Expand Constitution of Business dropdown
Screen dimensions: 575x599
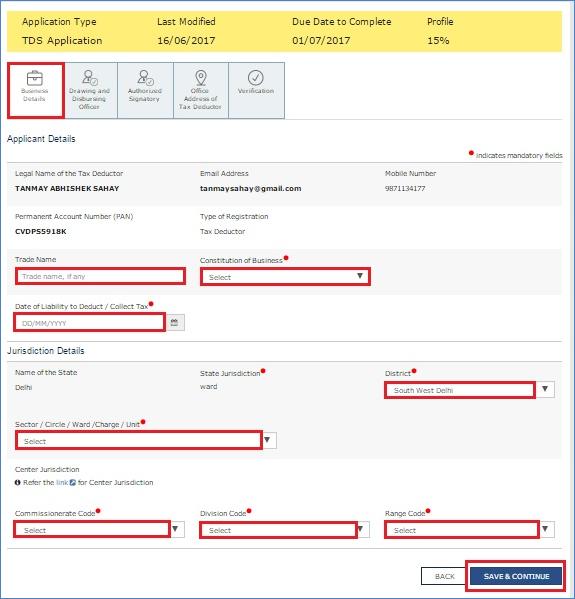[285, 277]
